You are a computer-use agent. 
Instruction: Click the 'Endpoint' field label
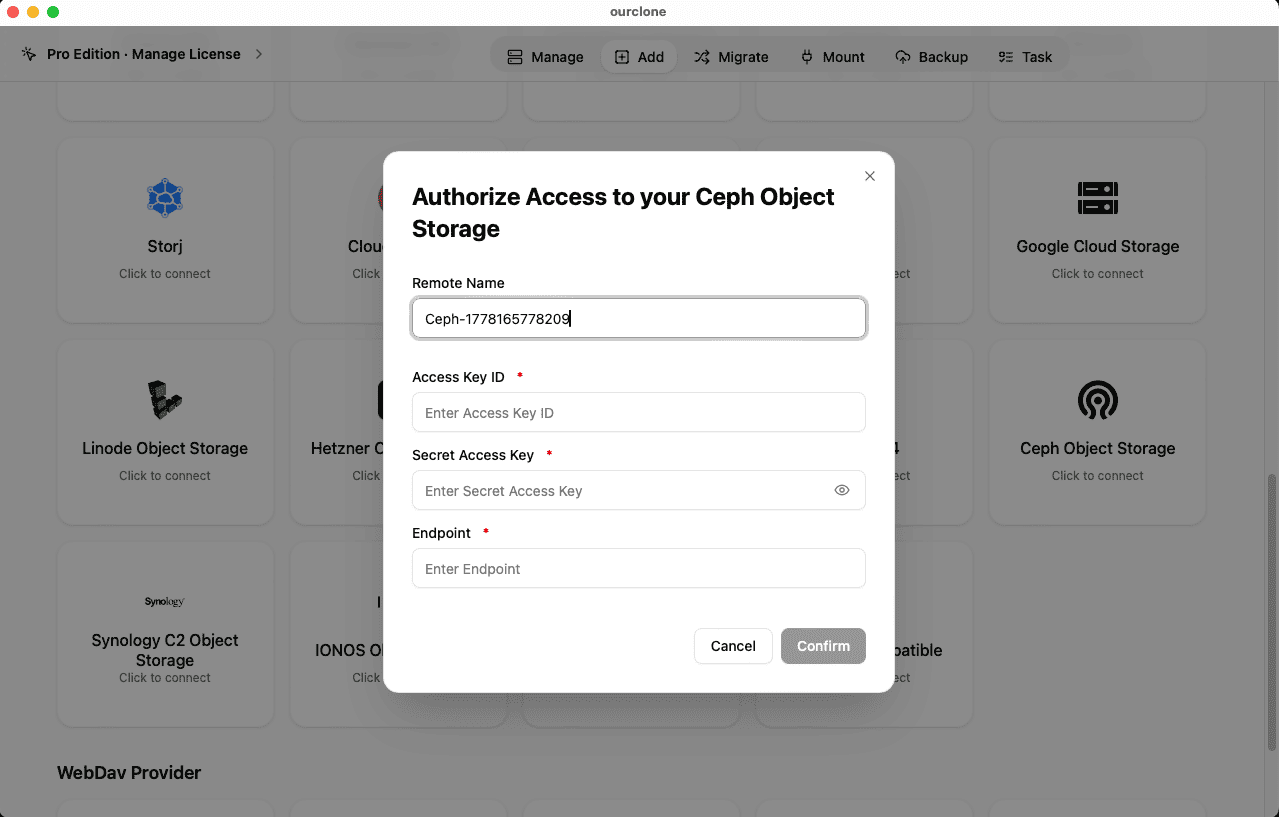pos(441,533)
